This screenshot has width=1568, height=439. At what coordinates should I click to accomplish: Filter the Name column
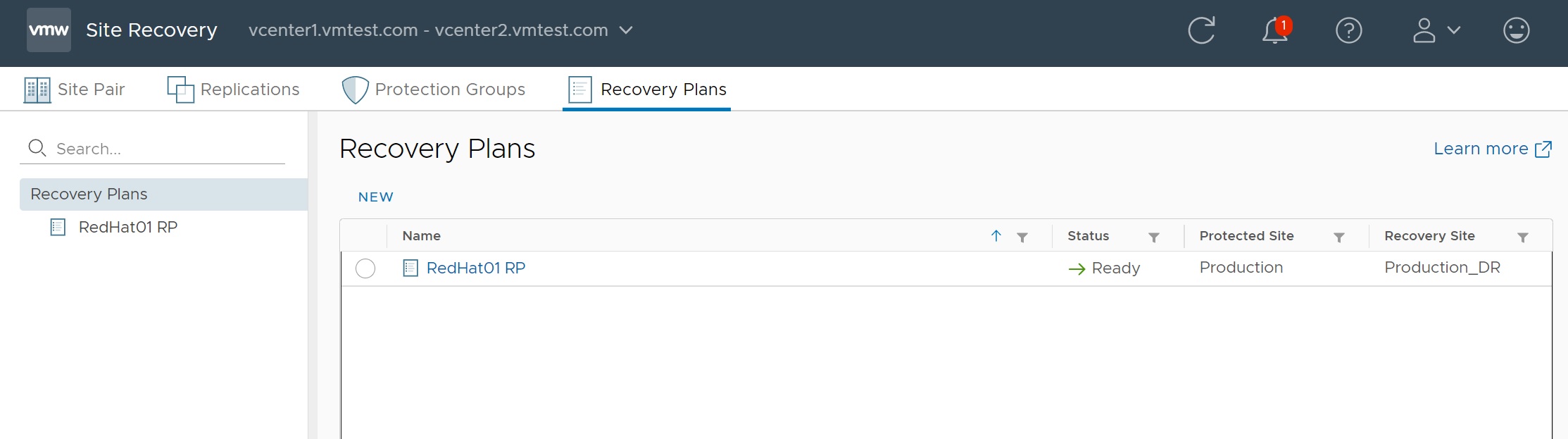click(1022, 237)
